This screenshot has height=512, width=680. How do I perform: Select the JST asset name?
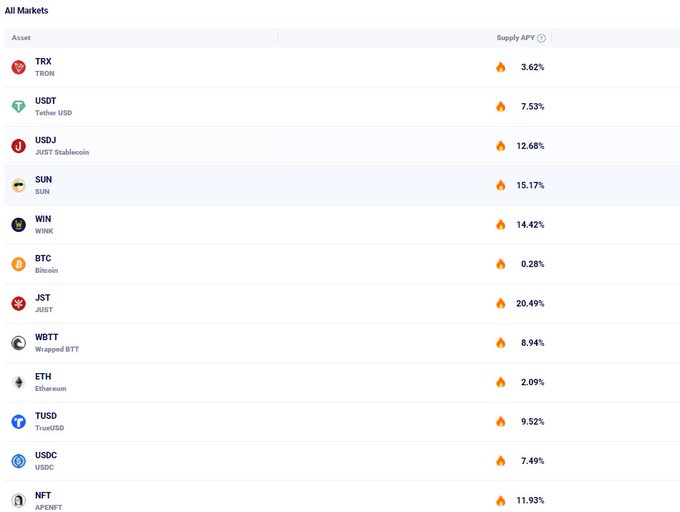pyautogui.click(x=42, y=298)
